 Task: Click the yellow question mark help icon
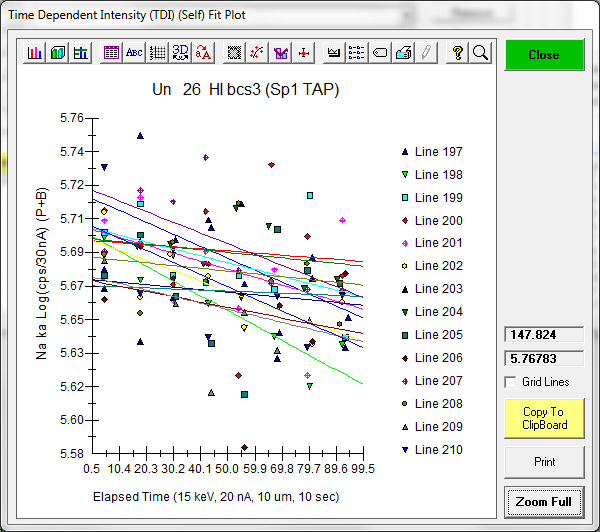458,53
